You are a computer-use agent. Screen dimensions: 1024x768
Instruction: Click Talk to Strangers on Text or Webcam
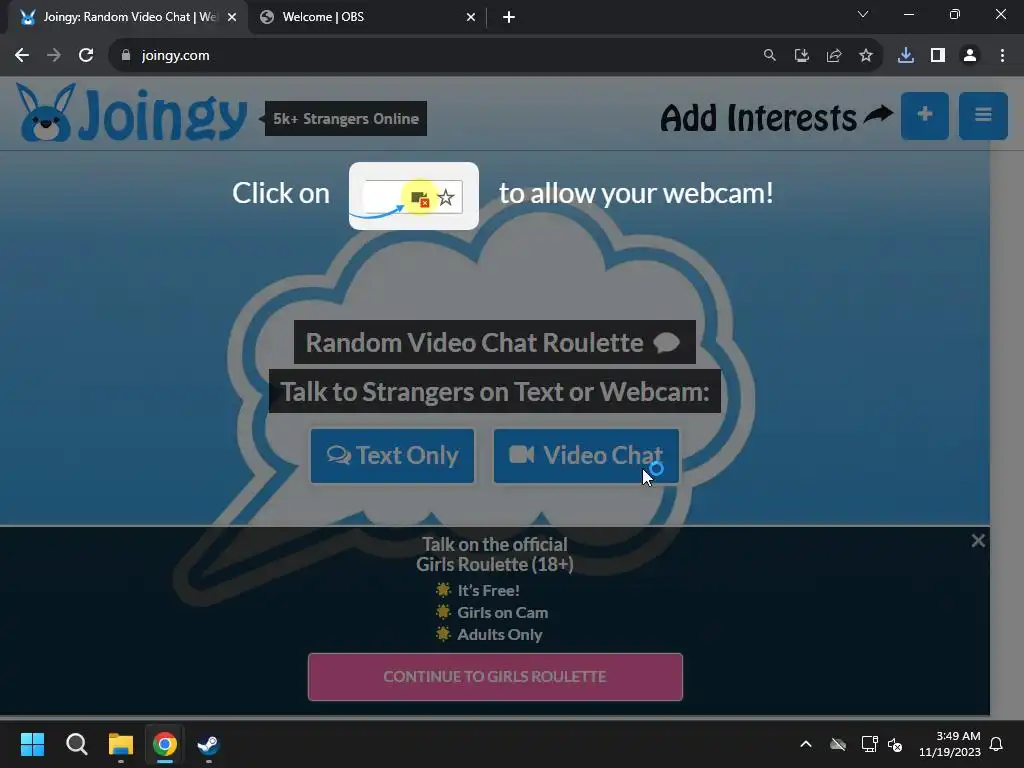(x=494, y=392)
